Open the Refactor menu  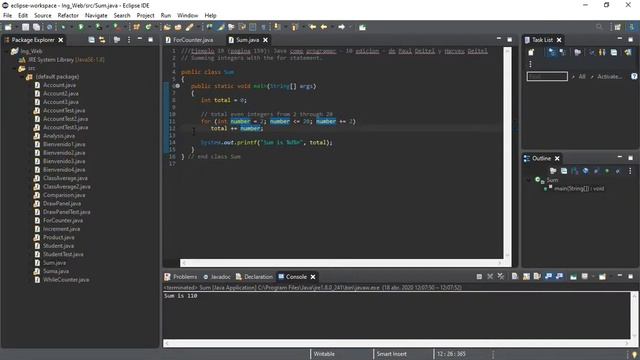68,16
